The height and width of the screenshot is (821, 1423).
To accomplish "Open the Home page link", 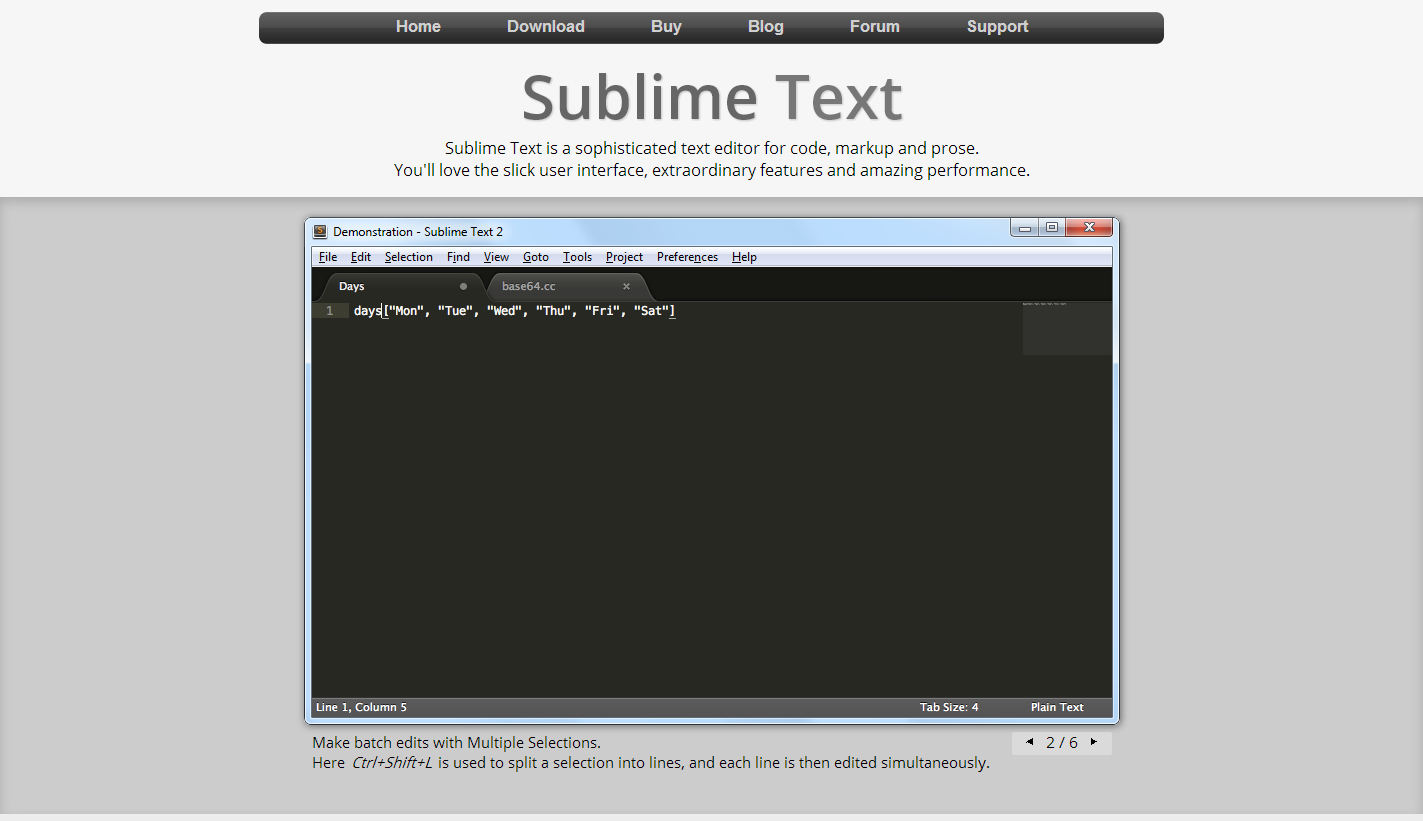I will [x=418, y=27].
